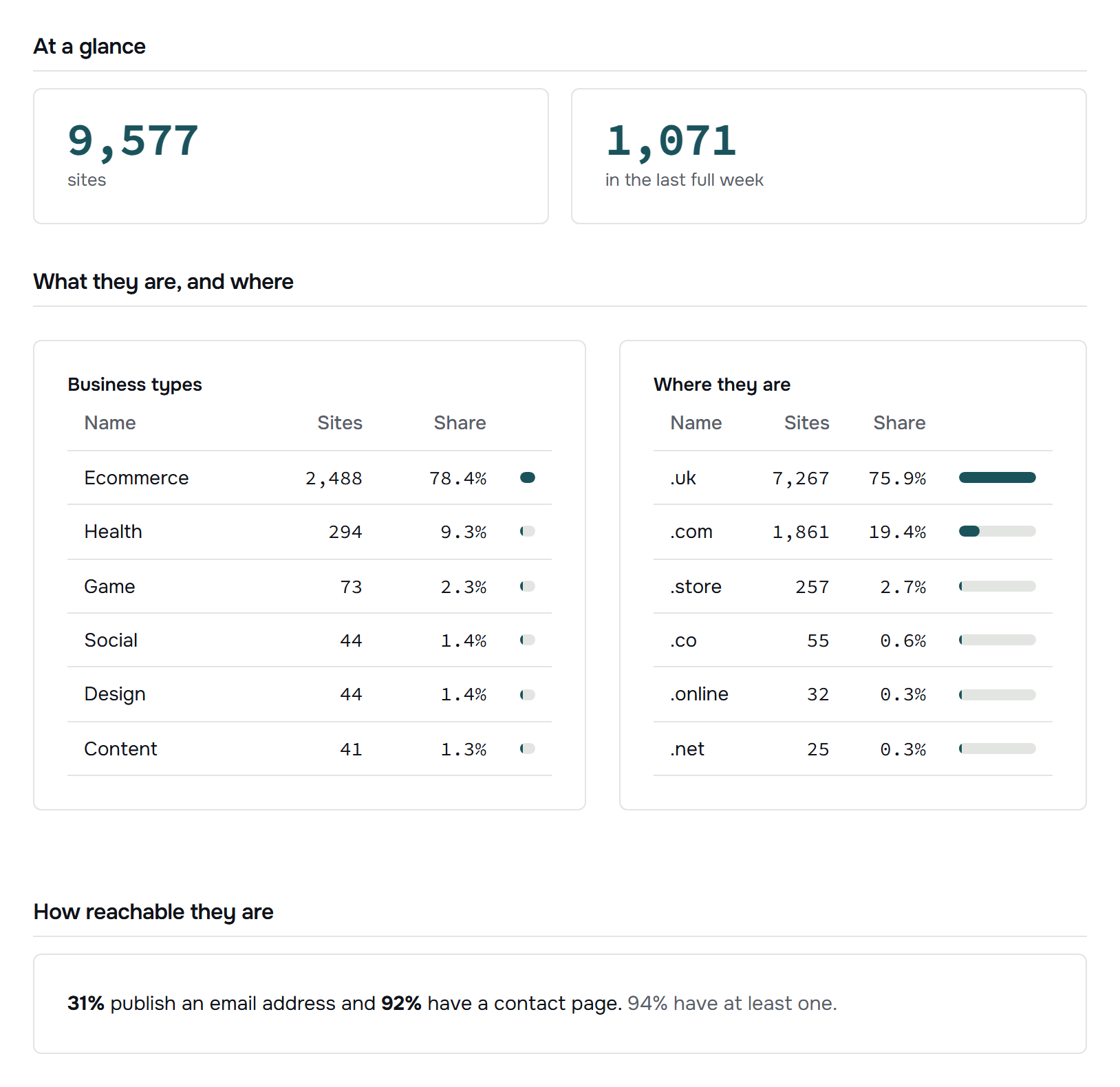Click Sites column header in Where they are

coord(807,422)
